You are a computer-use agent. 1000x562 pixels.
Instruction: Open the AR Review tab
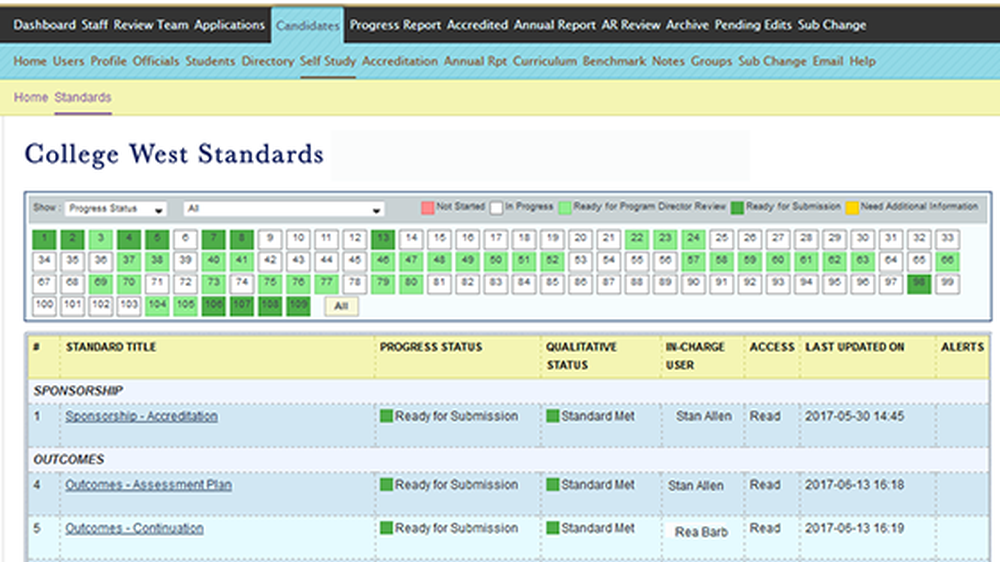click(x=631, y=25)
